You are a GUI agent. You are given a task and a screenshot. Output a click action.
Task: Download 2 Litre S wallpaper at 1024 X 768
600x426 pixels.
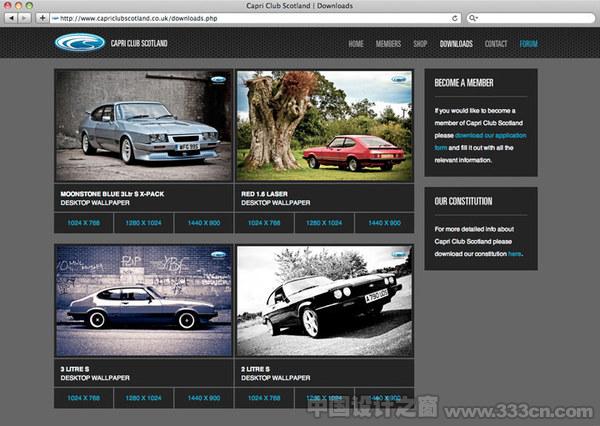point(264,398)
